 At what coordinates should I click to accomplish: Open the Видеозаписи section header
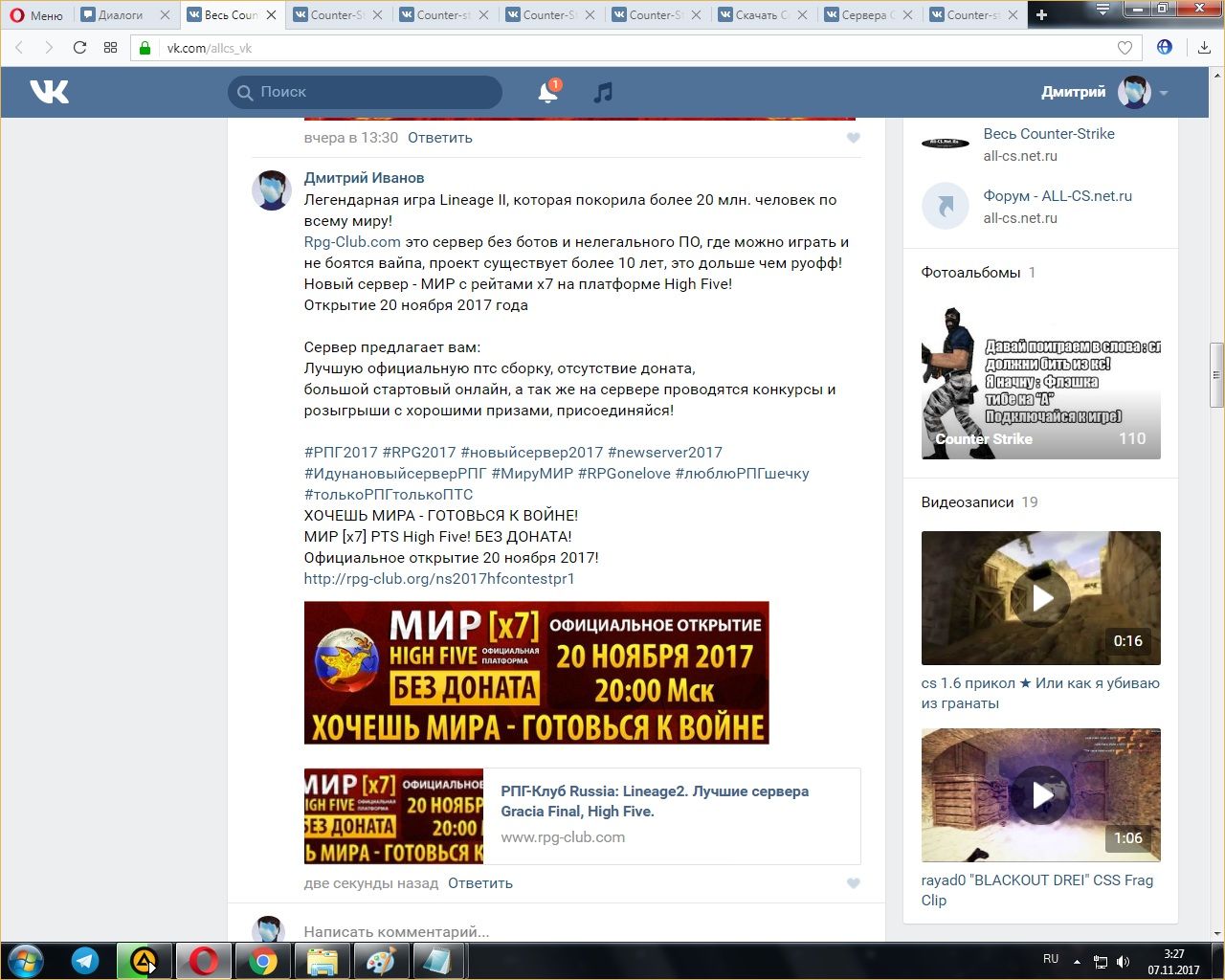click(968, 502)
